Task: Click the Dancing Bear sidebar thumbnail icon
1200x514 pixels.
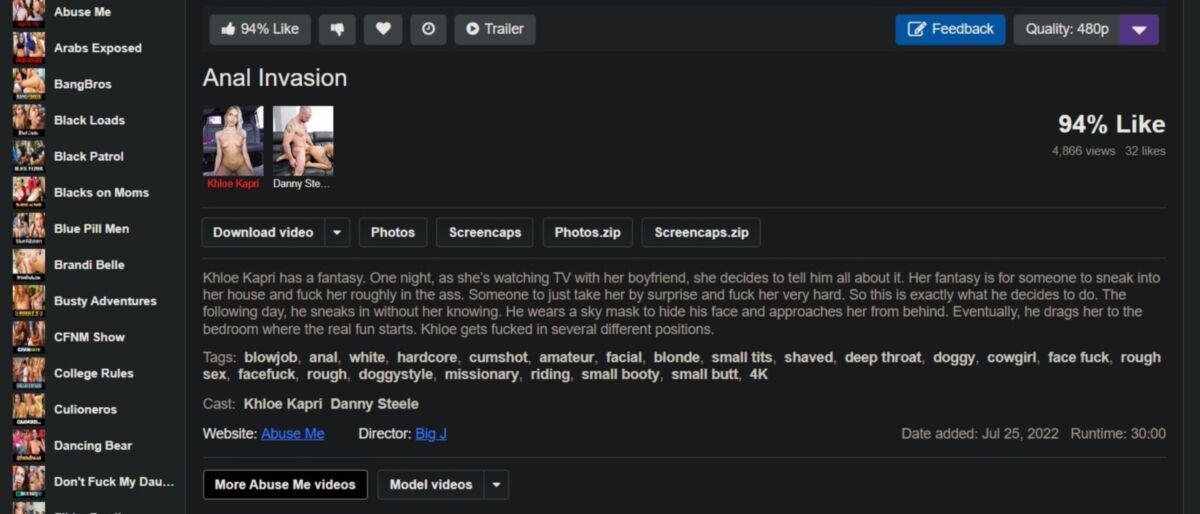Action: coord(28,445)
